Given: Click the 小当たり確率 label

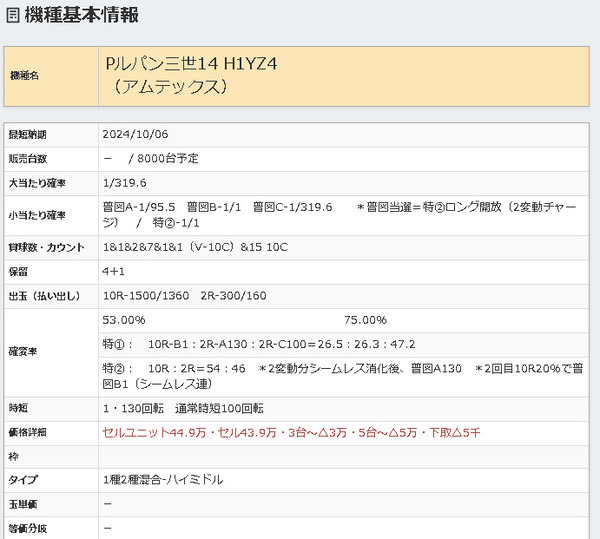Looking at the screenshot, I should tap(37, 215).
